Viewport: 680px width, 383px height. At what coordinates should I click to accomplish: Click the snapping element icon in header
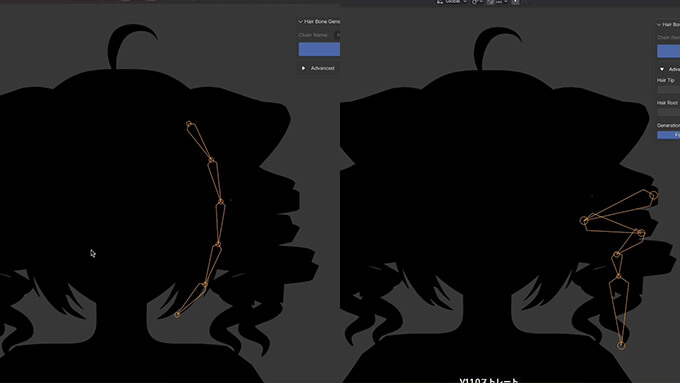[499, 2]
